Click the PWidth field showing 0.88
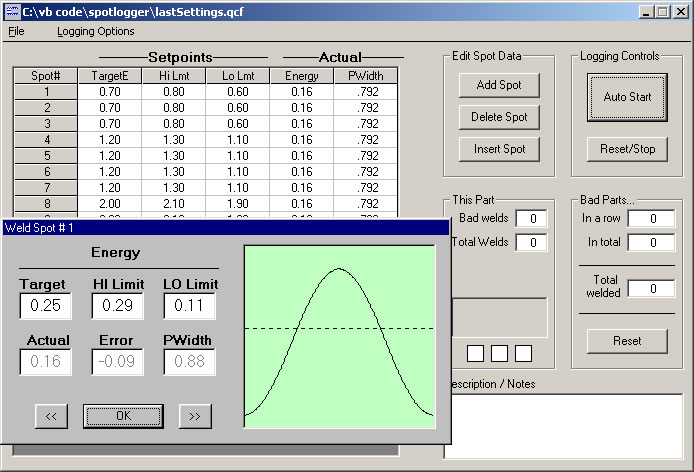Image resolution: width=694 pixels, height=472 pixels. (189, 362)
